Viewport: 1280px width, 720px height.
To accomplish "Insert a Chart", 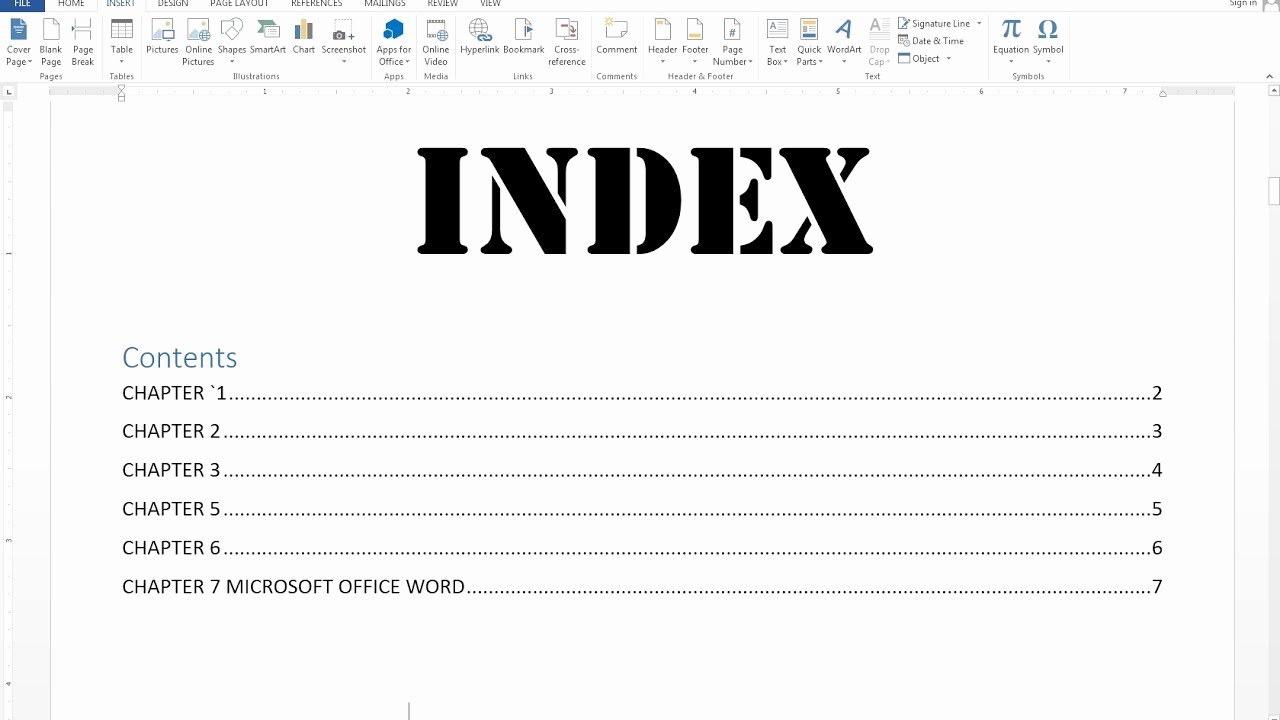I will (x=304, y=38).
